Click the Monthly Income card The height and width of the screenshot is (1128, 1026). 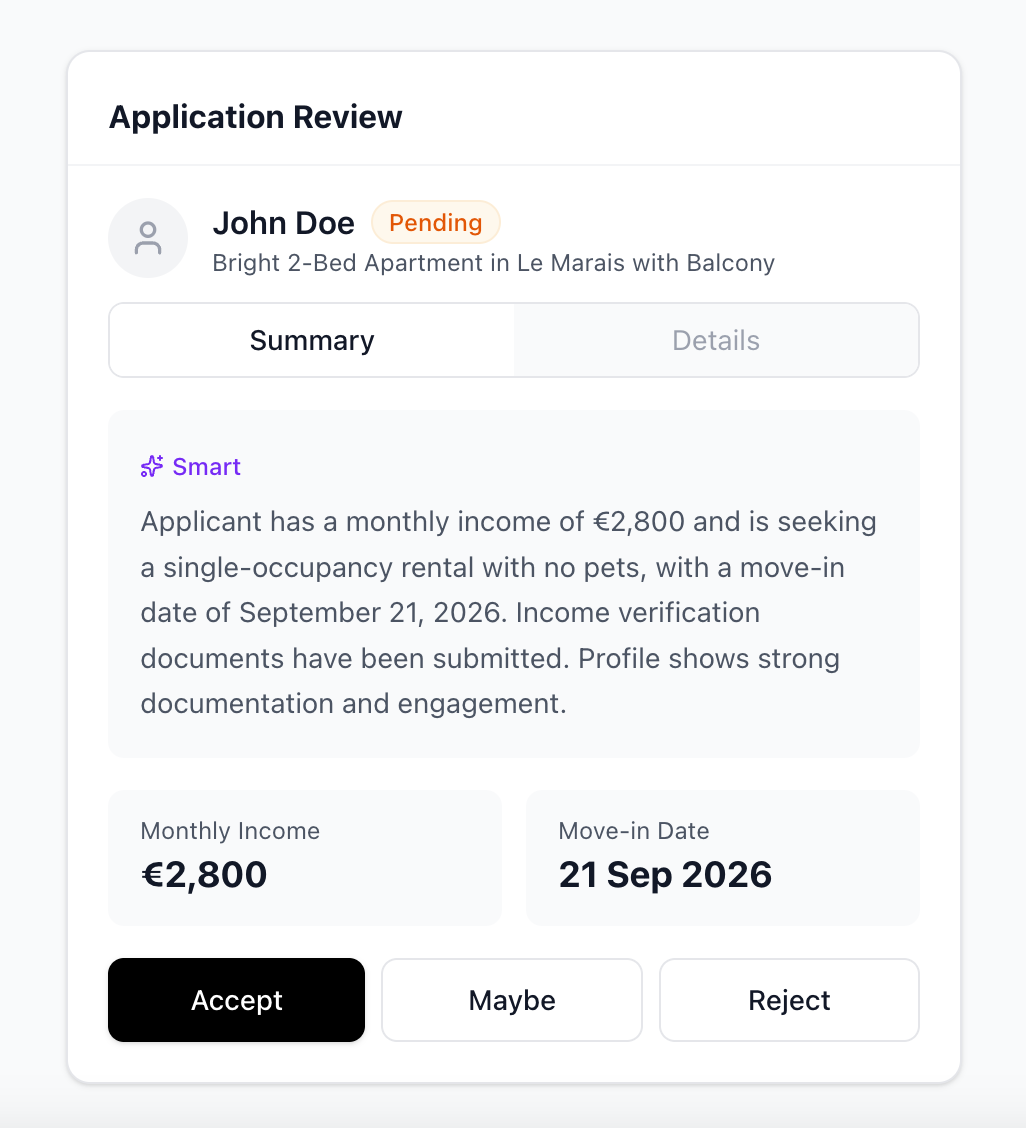click(304, 857)
